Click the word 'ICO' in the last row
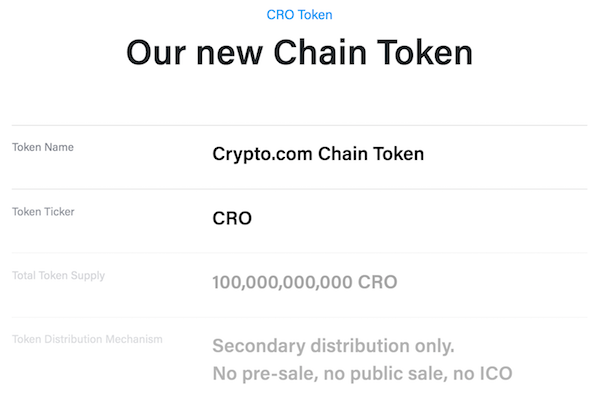Image resolution: width=600 pixels, height=405 pixels. coord(496,374)
